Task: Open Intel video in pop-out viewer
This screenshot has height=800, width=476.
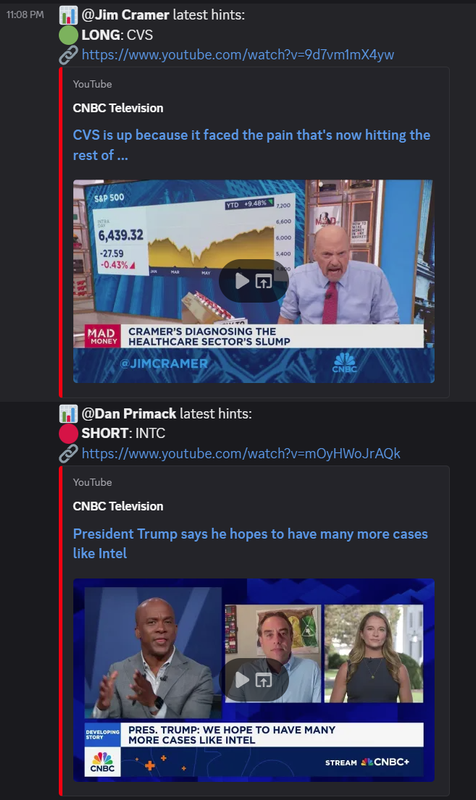Action: [x=264, y=680]
